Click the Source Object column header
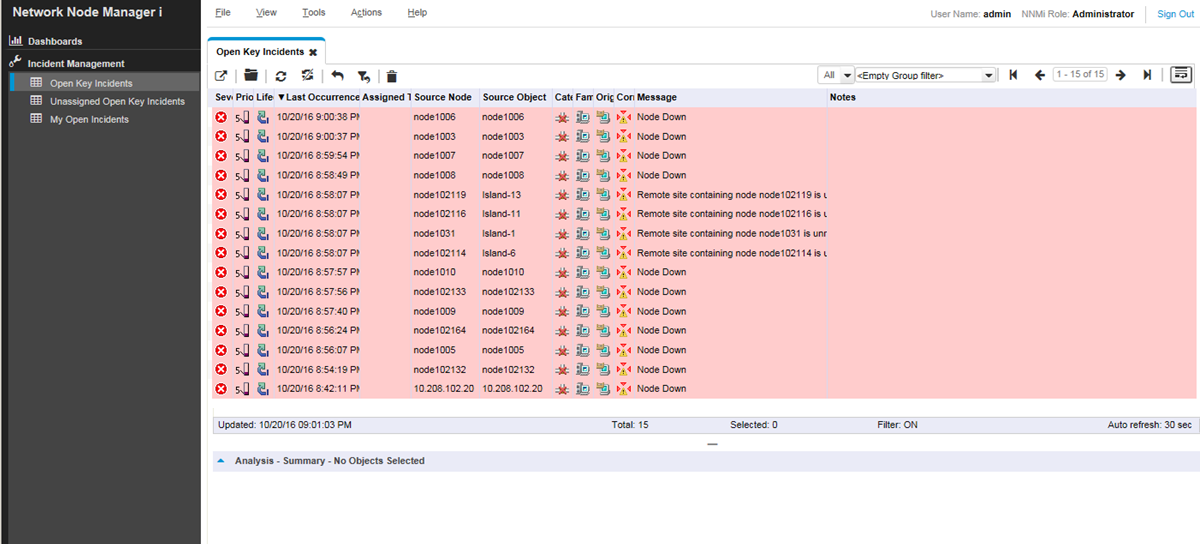Image resolution: width=1200 pixels, height=544 pixels. [x=514, y=97]
